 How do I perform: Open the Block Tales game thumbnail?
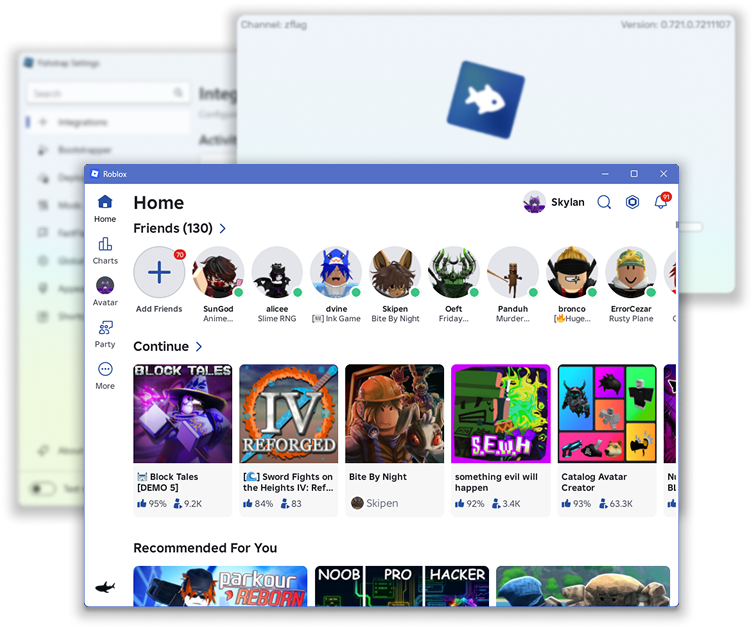point(183,414)
